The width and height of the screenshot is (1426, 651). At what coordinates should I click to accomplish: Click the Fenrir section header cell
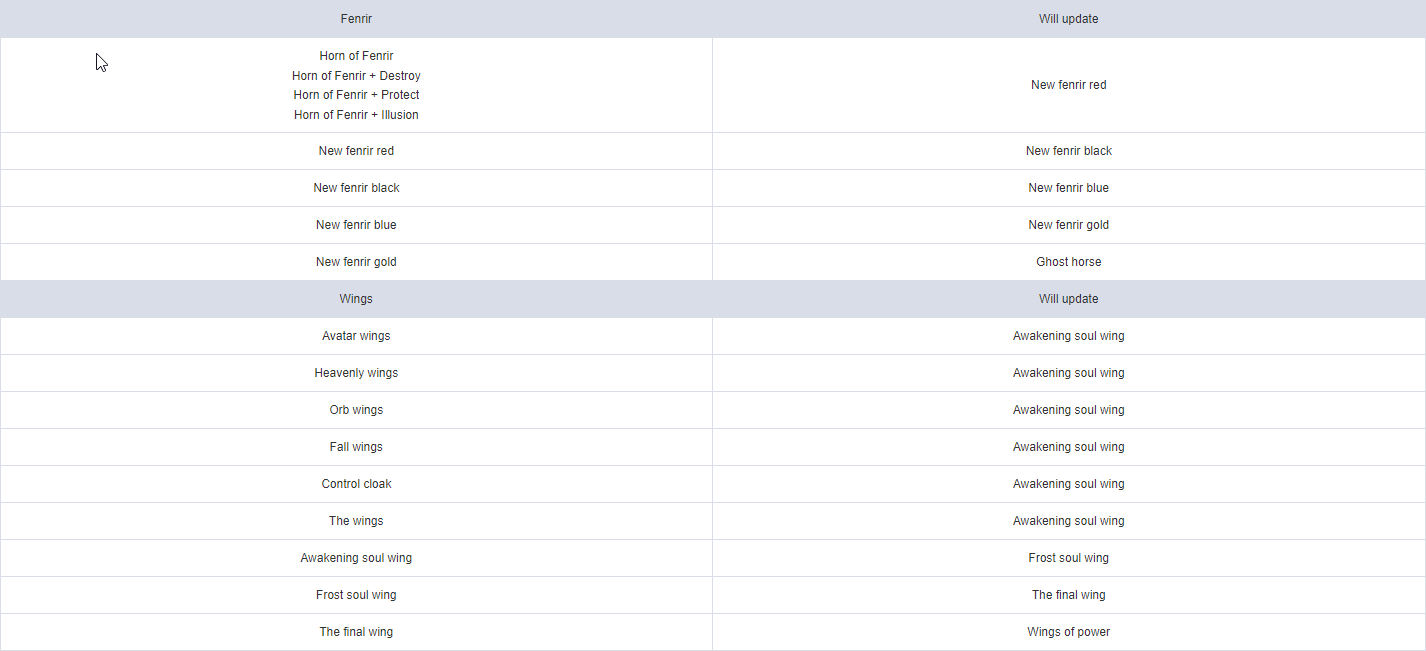coord(356,19)
